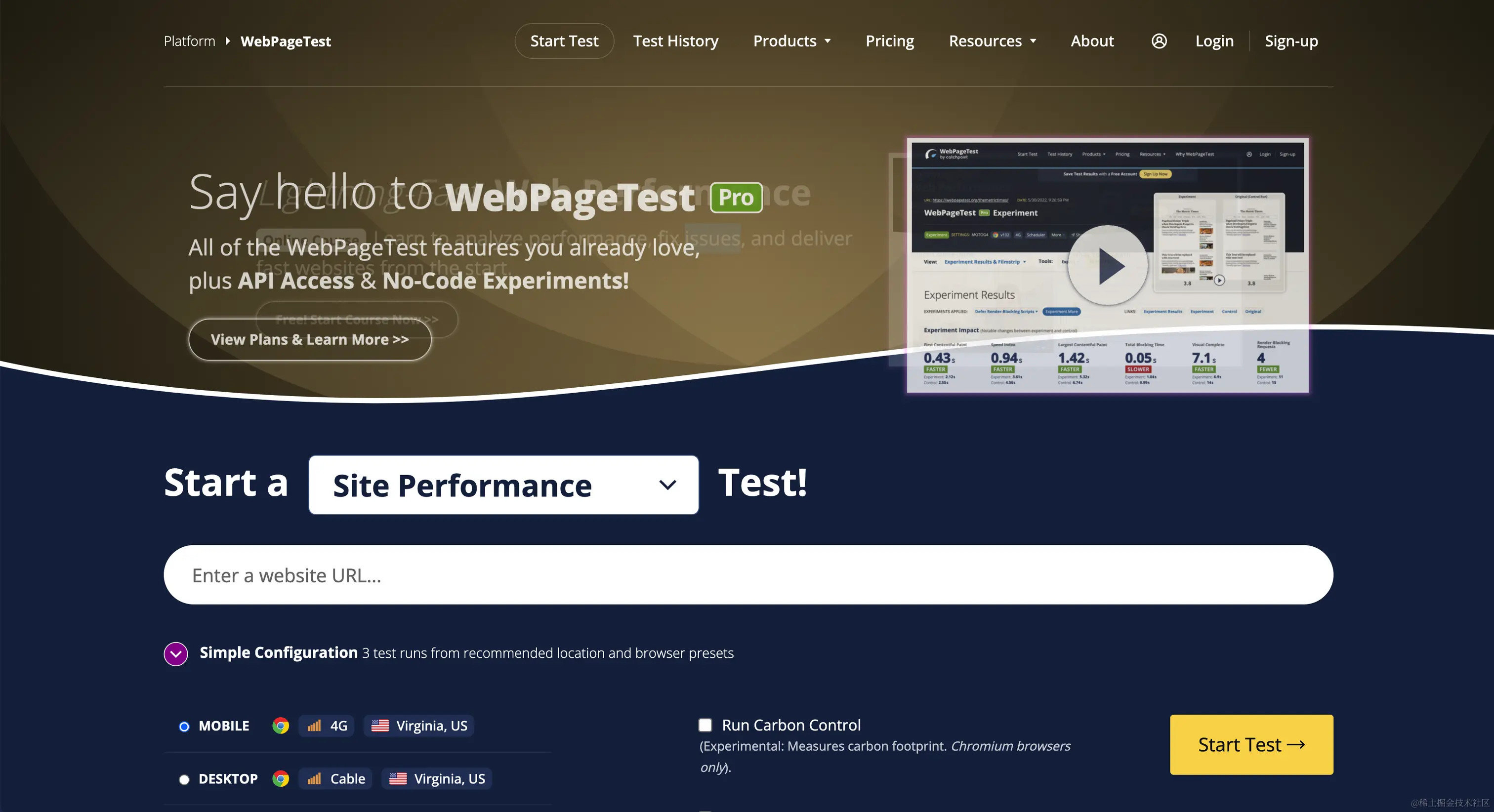Screen dimensions: 1494x812
Task: Click the US flag next to Mobile Virginia
Action: coord(380,726)
